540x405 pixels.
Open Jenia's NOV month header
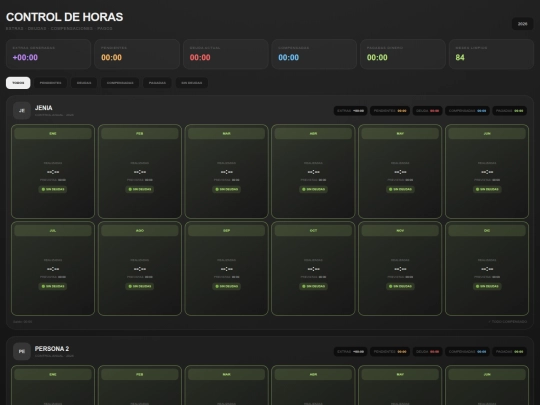[x=400, y=231]
